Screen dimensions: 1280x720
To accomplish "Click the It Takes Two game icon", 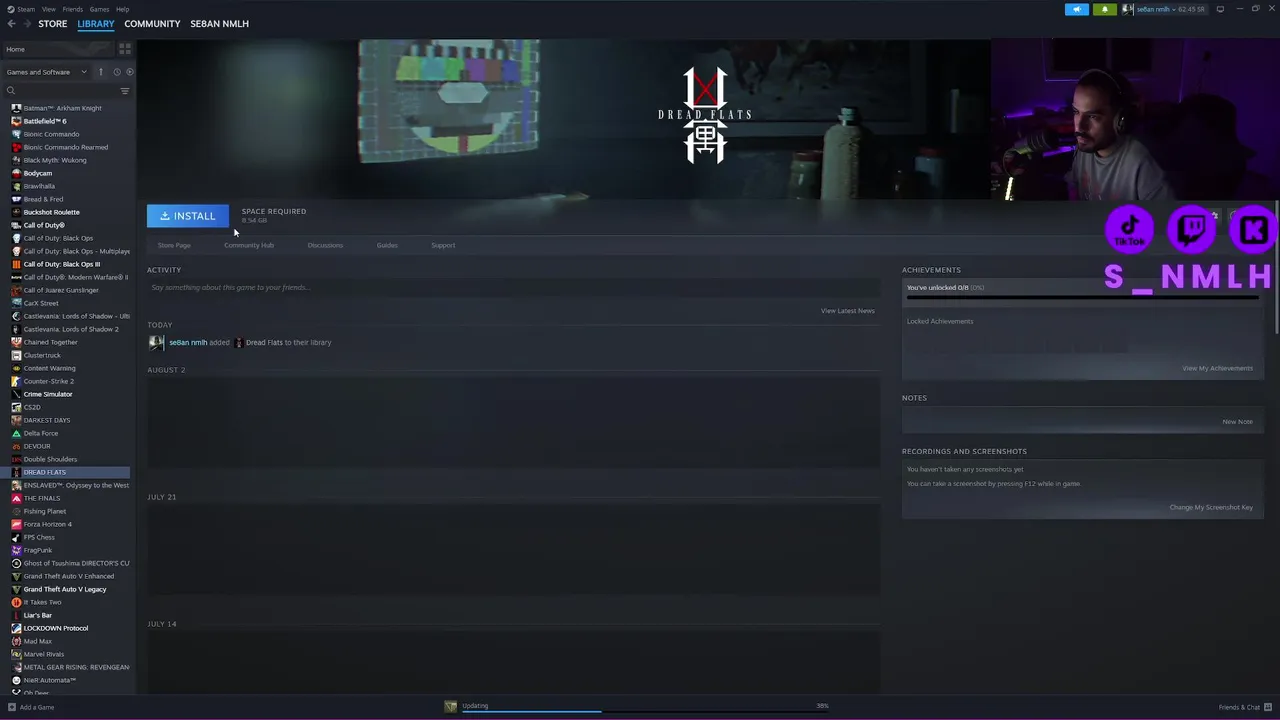I will tap(16, 602).
